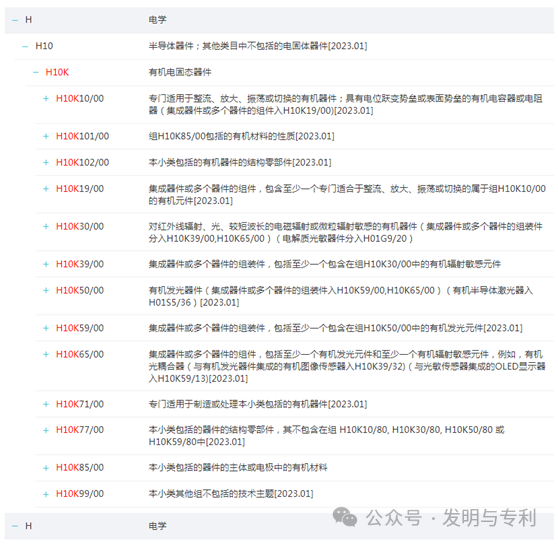This screenshot has height=546, width=558.
Task: Expand the H10K39/00 group
Action: click(x=46, y=264)
